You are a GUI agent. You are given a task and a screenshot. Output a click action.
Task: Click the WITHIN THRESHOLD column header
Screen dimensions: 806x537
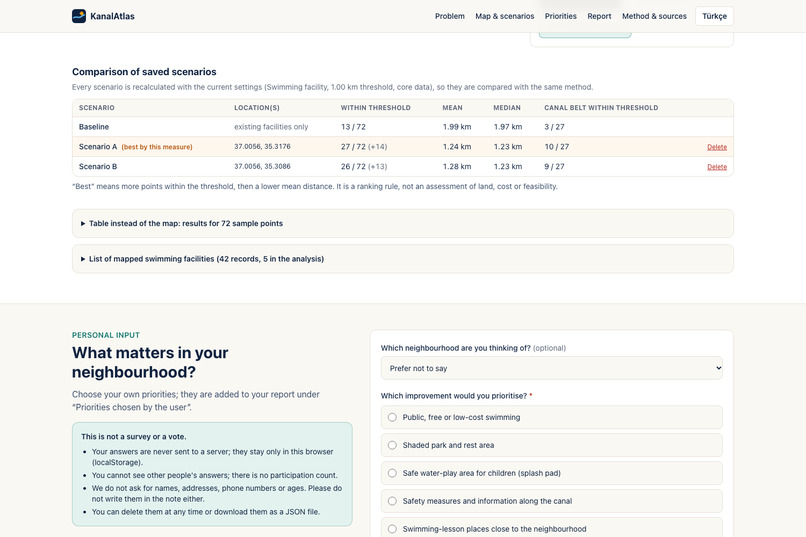point(375,108)
